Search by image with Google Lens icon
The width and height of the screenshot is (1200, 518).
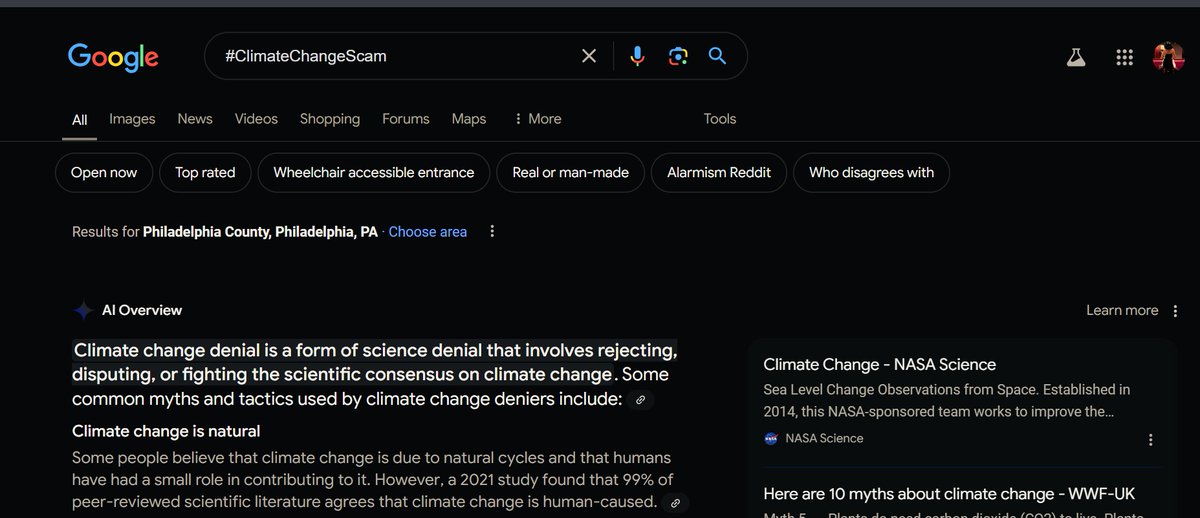678,56
